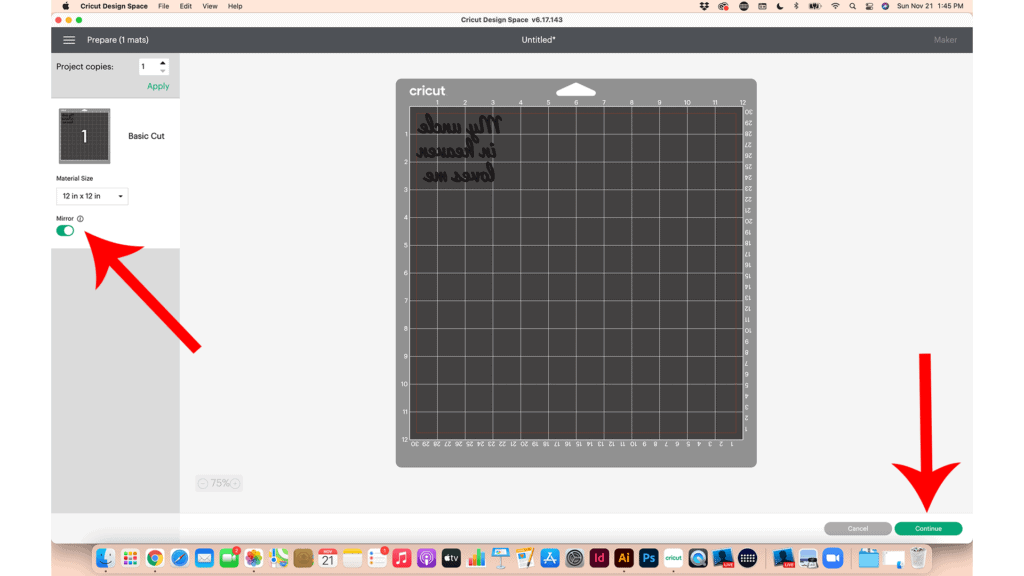Increase project copies with the up stepper arrow
This screenshot has height=576, width=1024.
pos(163,63)
